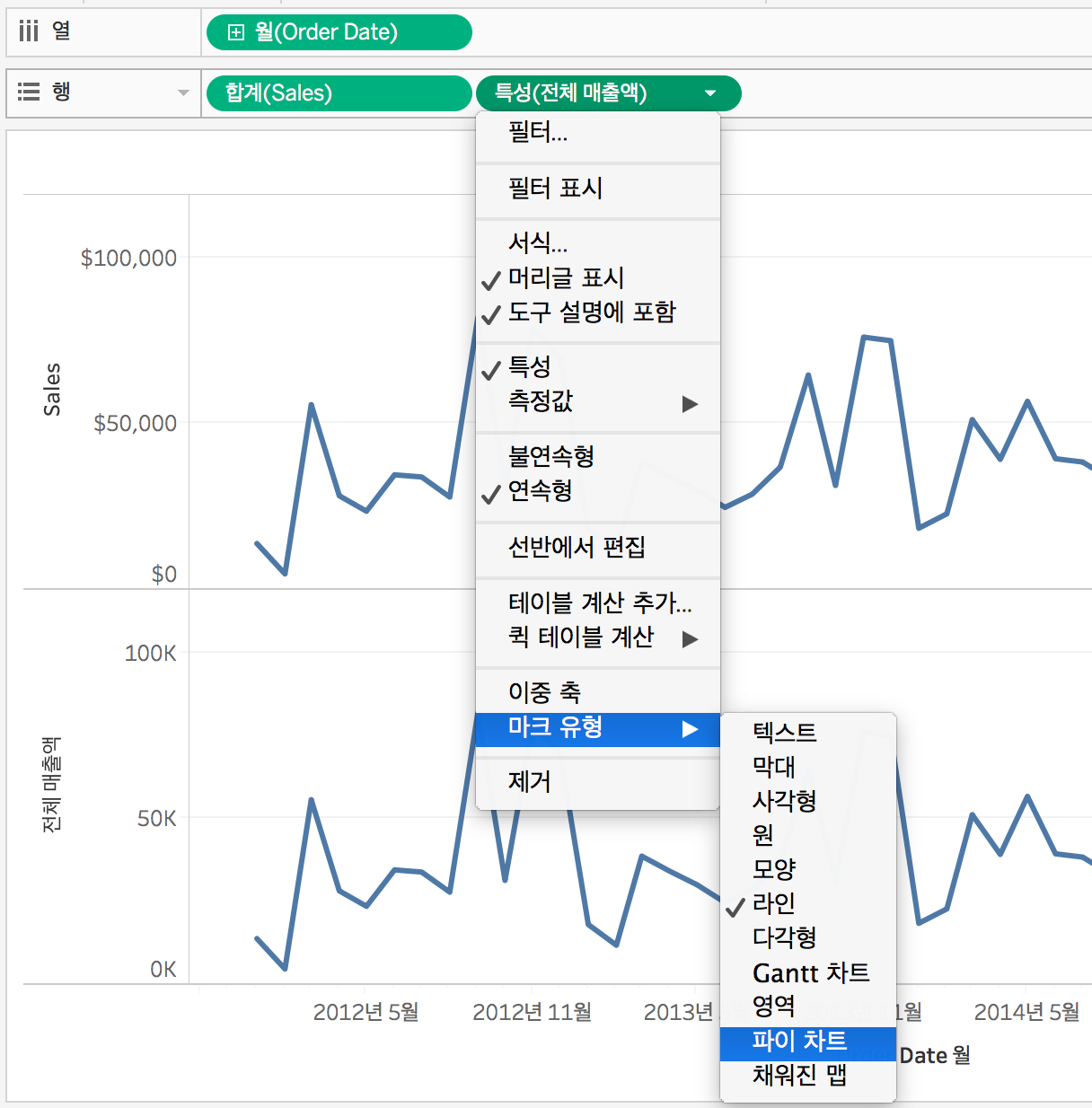Choose 필터 표시 menu entry
The width and height of the screenshot is (1092, 1108).
tap(598, 188)
